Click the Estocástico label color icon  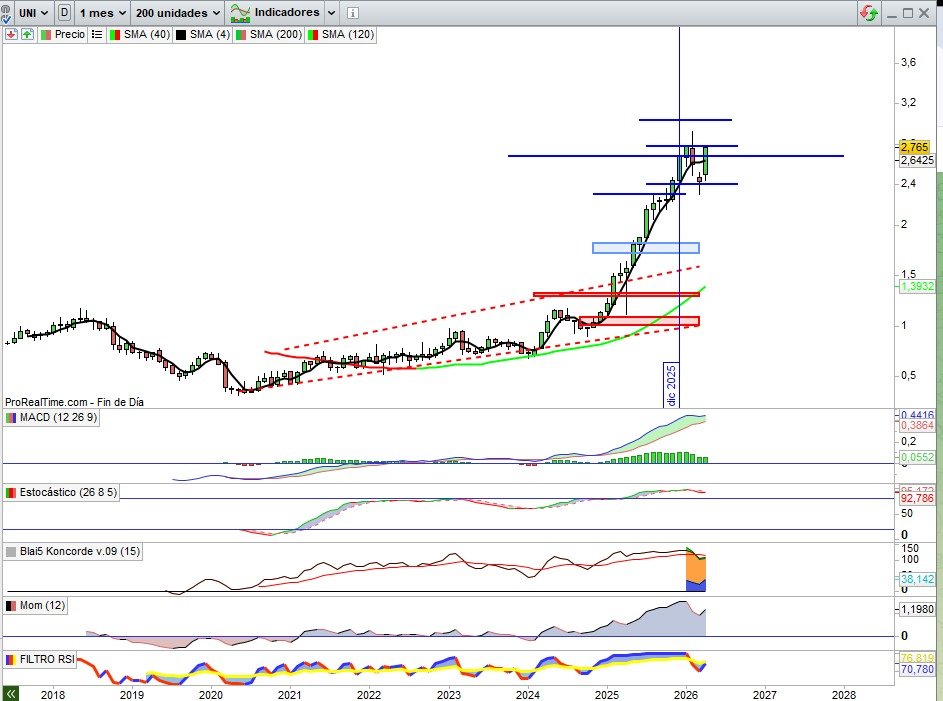pos(11,493)
